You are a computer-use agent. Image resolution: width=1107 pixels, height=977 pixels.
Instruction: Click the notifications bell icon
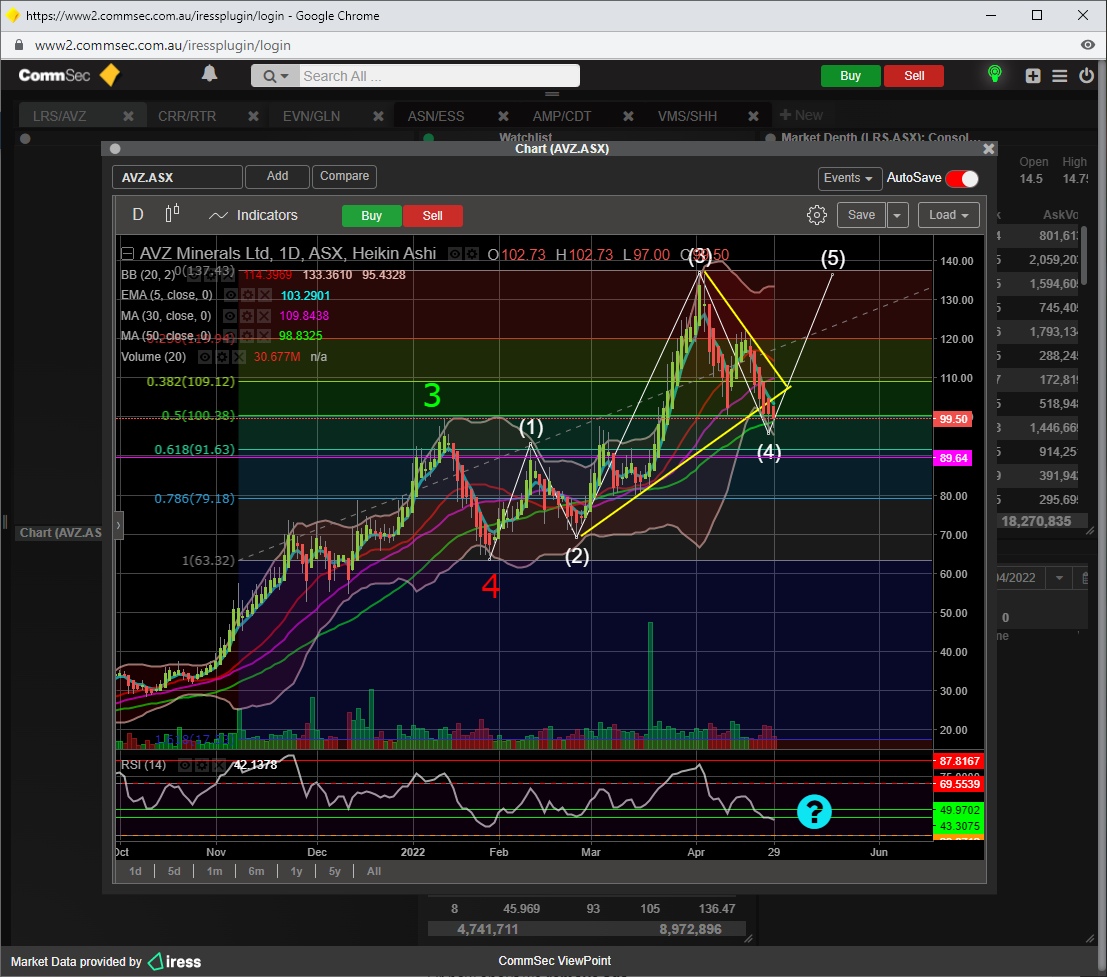[209, 75]
